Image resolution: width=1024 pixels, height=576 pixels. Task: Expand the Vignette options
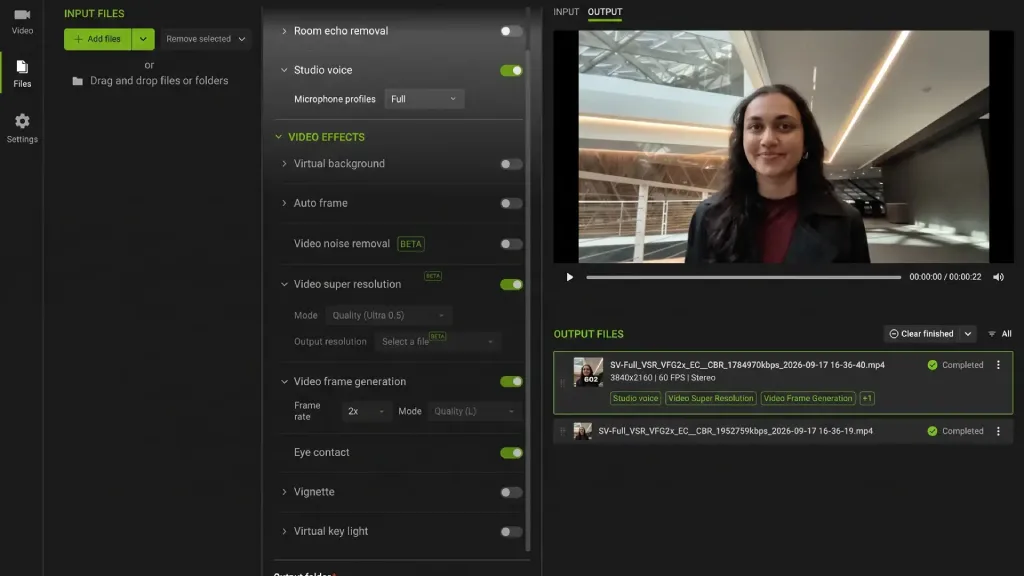(x=284, y=492)
